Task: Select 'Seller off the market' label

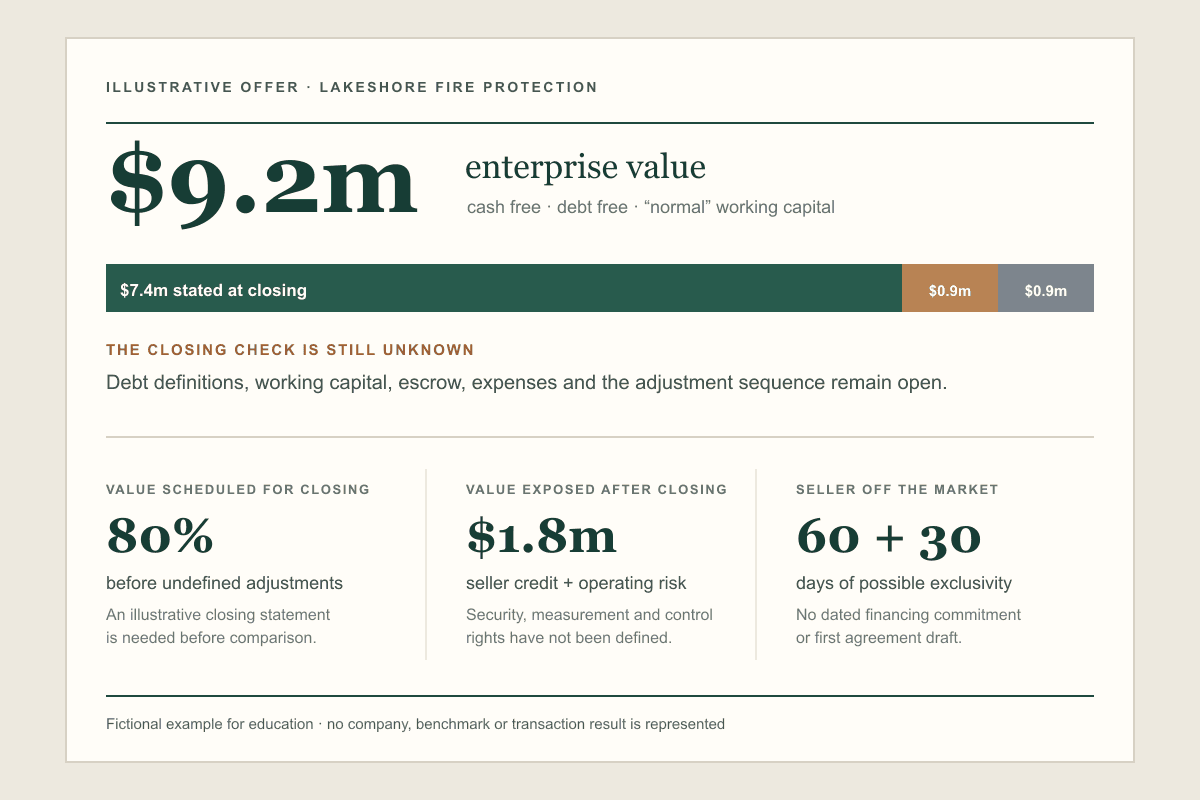Action: (897, 490)
